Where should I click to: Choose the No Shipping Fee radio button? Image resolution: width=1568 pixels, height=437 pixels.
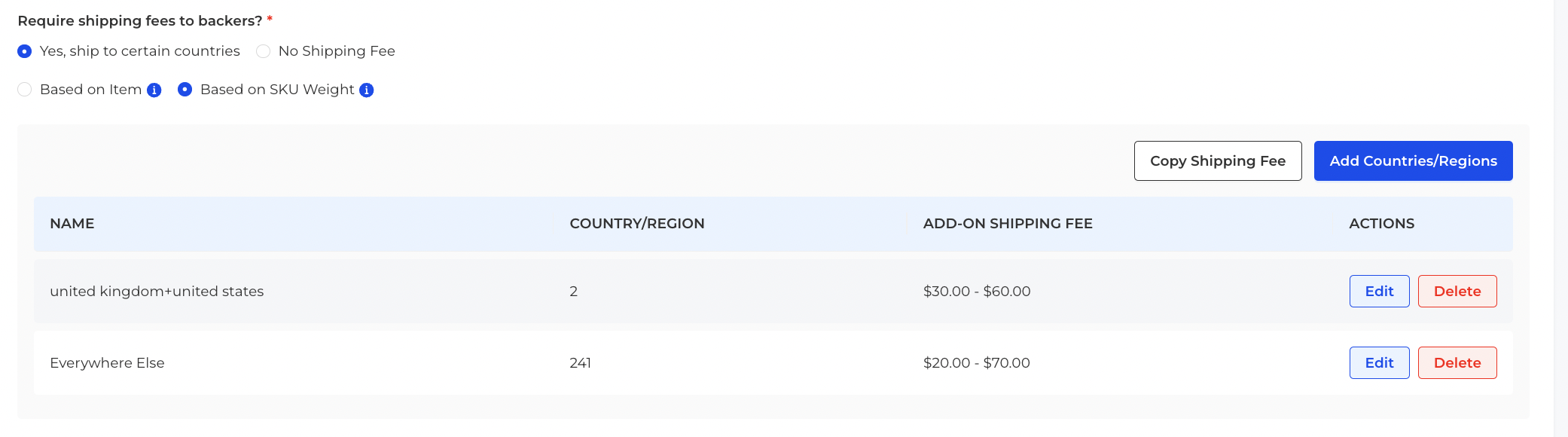263,51
